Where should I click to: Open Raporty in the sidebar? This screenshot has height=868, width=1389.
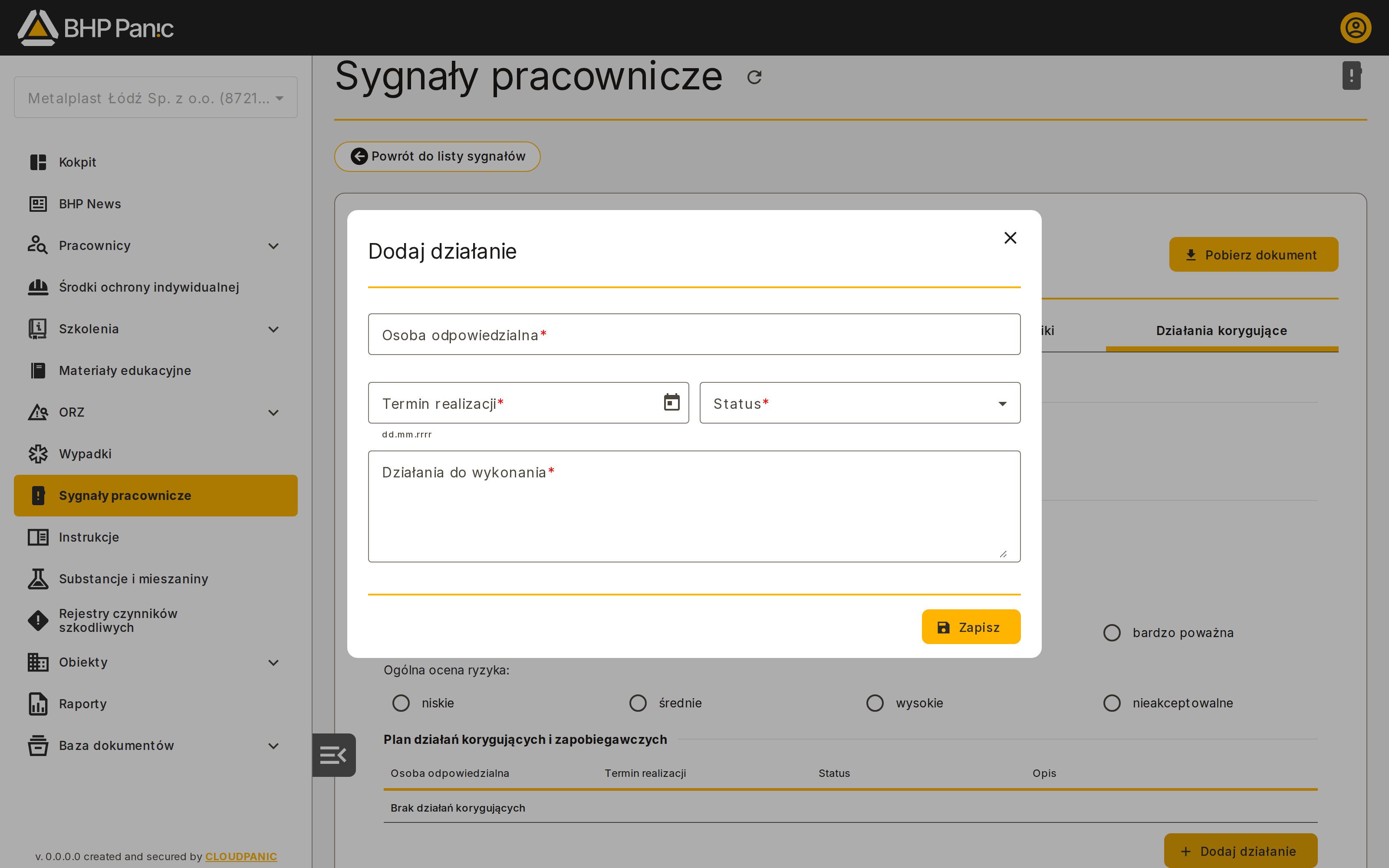coord(155,704)
